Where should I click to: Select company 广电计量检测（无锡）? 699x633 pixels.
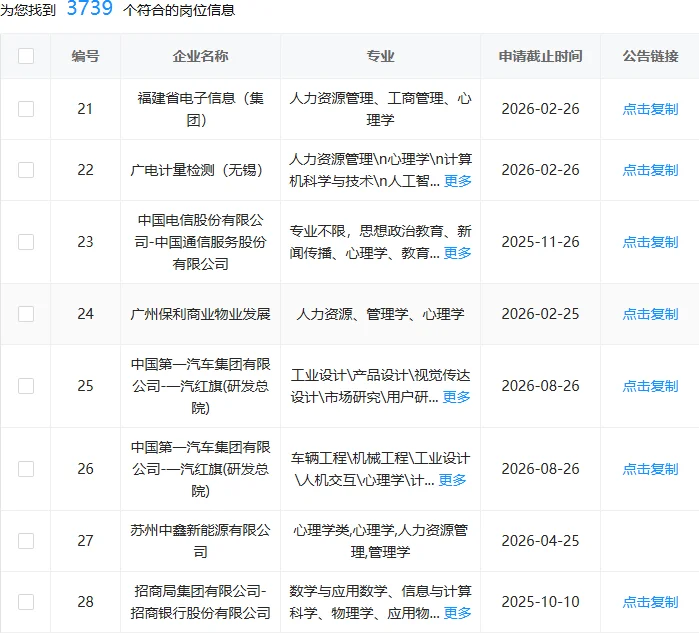(x=200, y=170)
